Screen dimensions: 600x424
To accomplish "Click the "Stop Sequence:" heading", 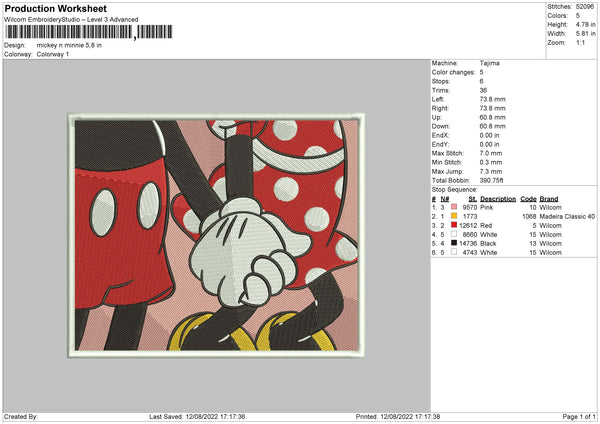I will click(455, 190).
